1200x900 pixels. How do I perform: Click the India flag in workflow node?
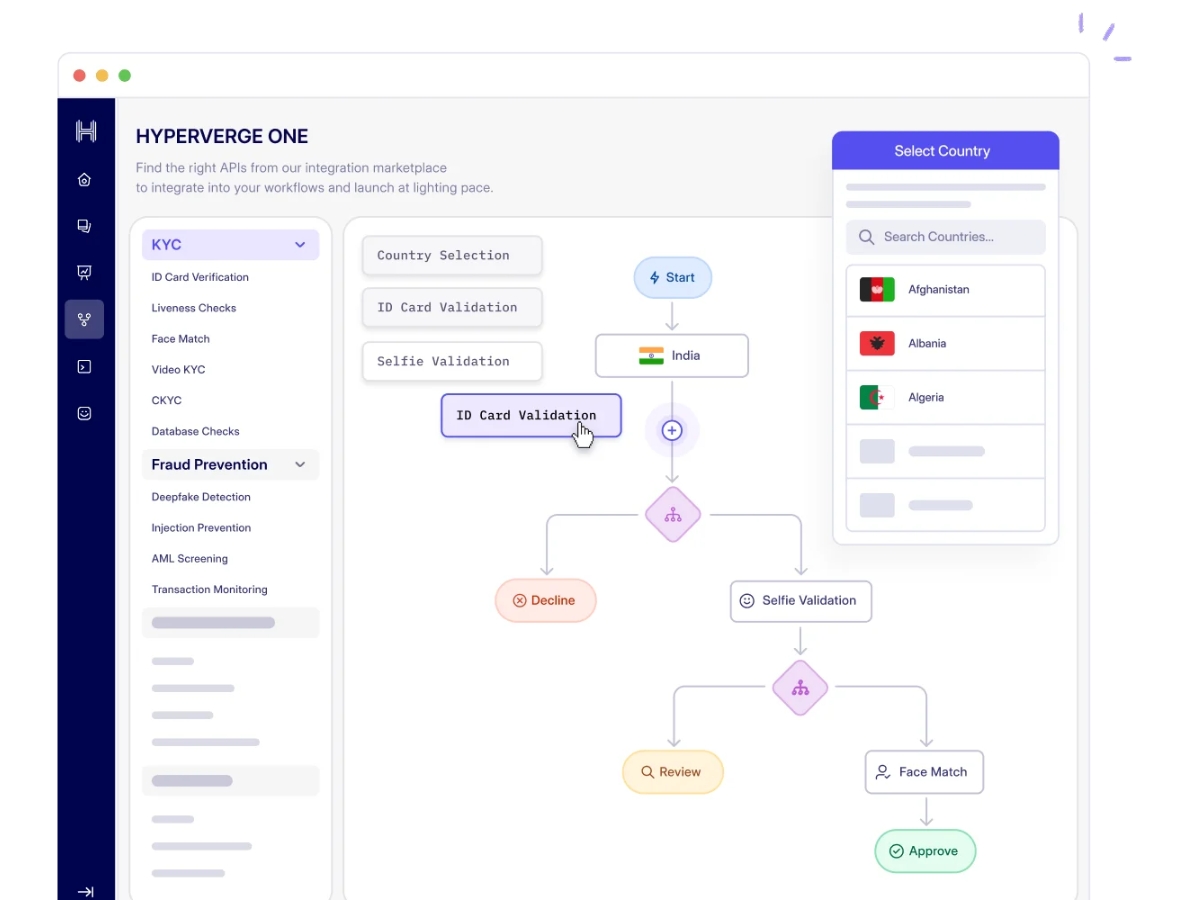click(651, 356)
